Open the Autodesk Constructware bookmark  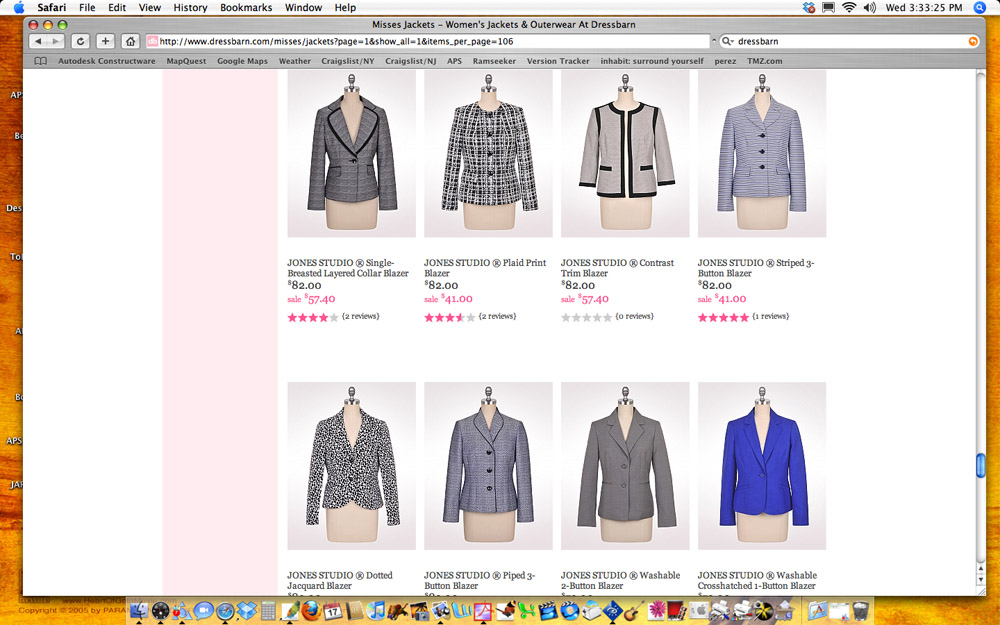point(107,61)
